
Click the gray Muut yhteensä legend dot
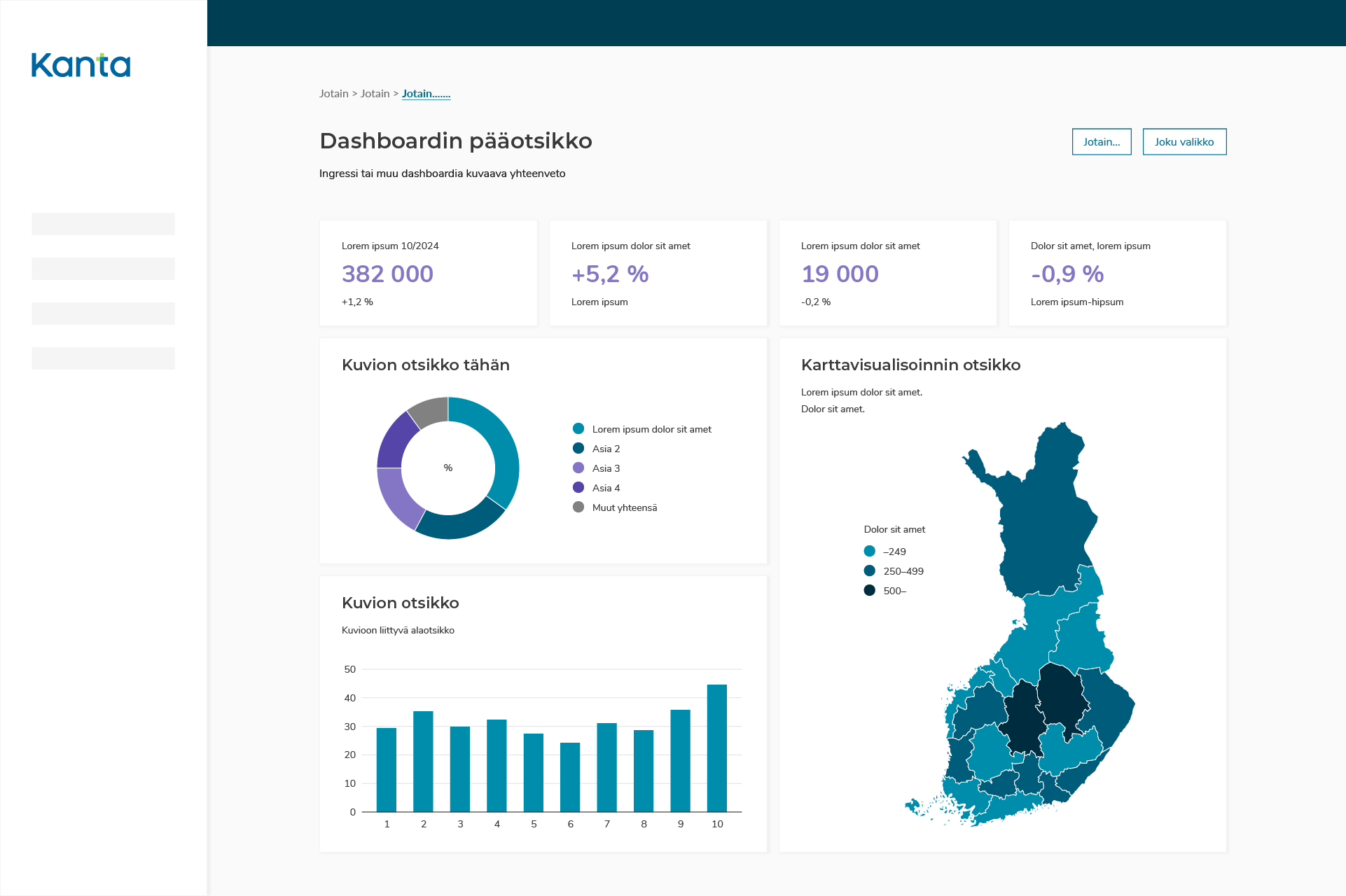[578, 507]
